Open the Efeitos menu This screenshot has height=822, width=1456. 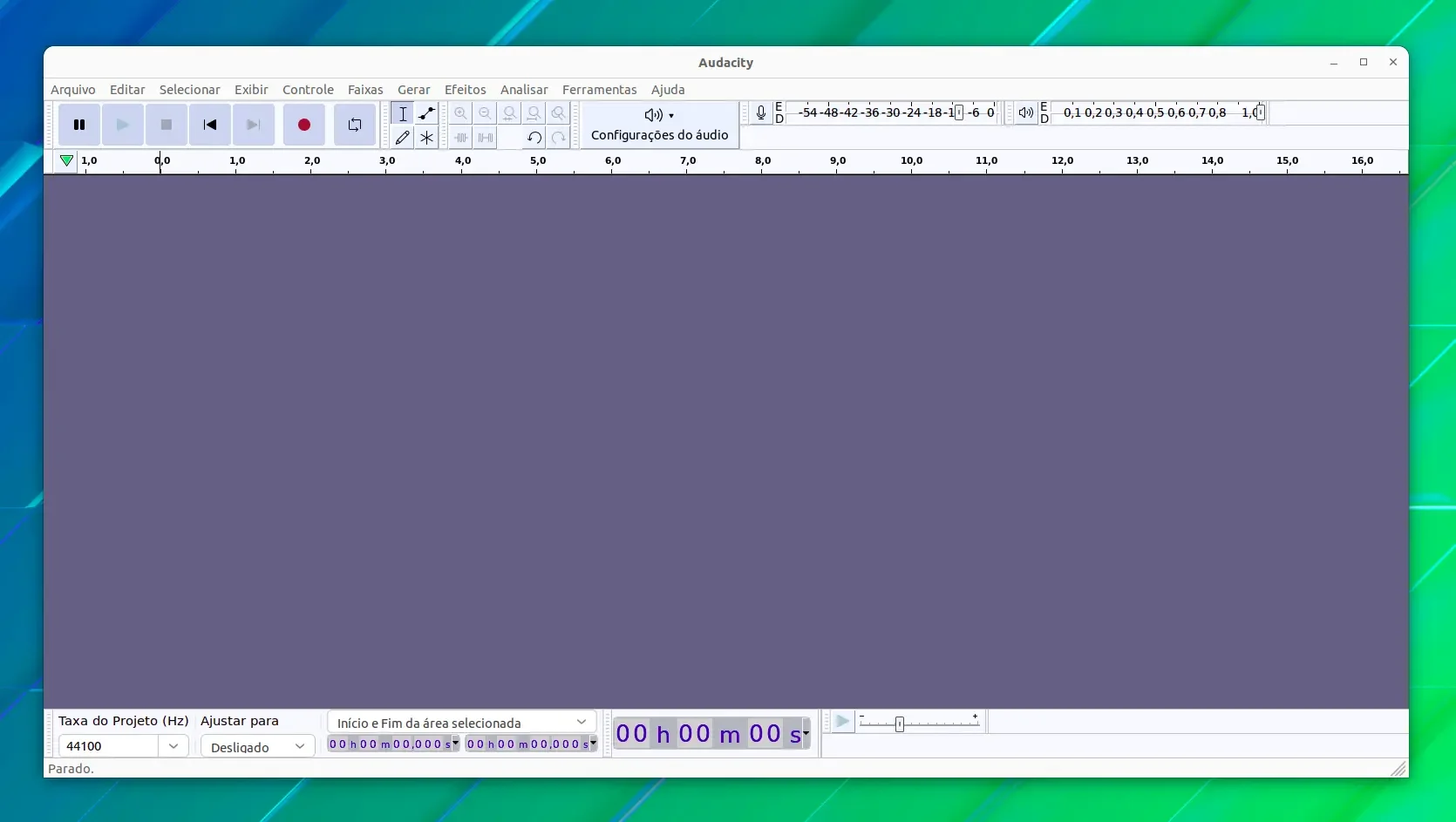tap(466, 90)
